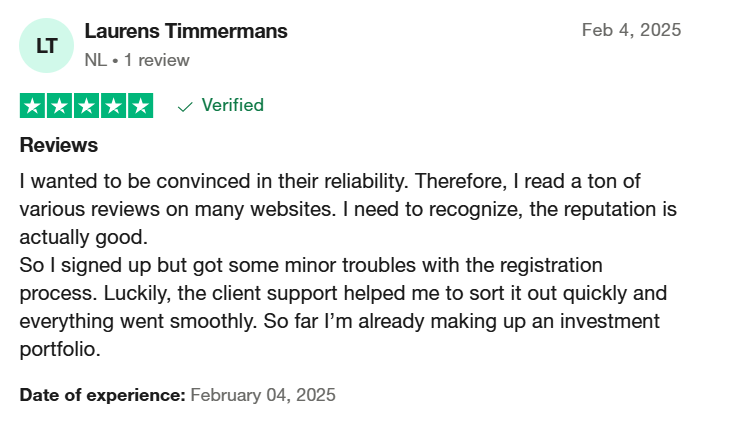Click the Verified checkmark icon
This screenshot has width=732, height=432.
[185, 107]
